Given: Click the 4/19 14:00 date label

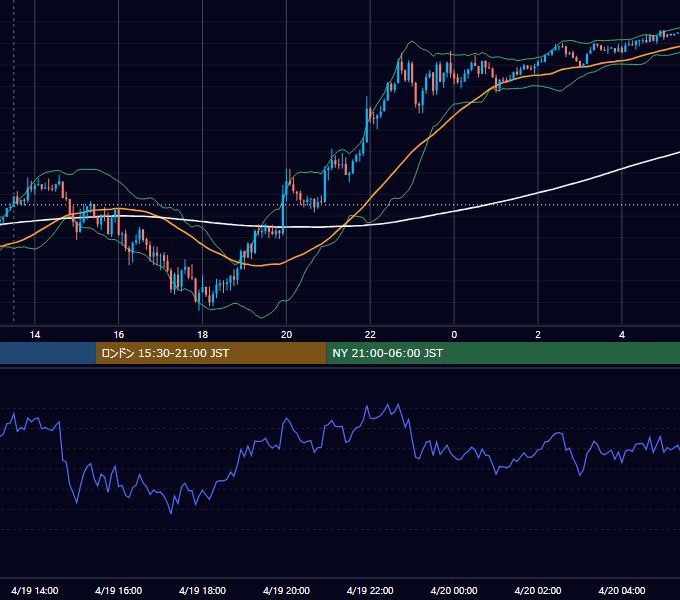Looking at the screenshot, I should pyautogui.click(x=35, y=590).
